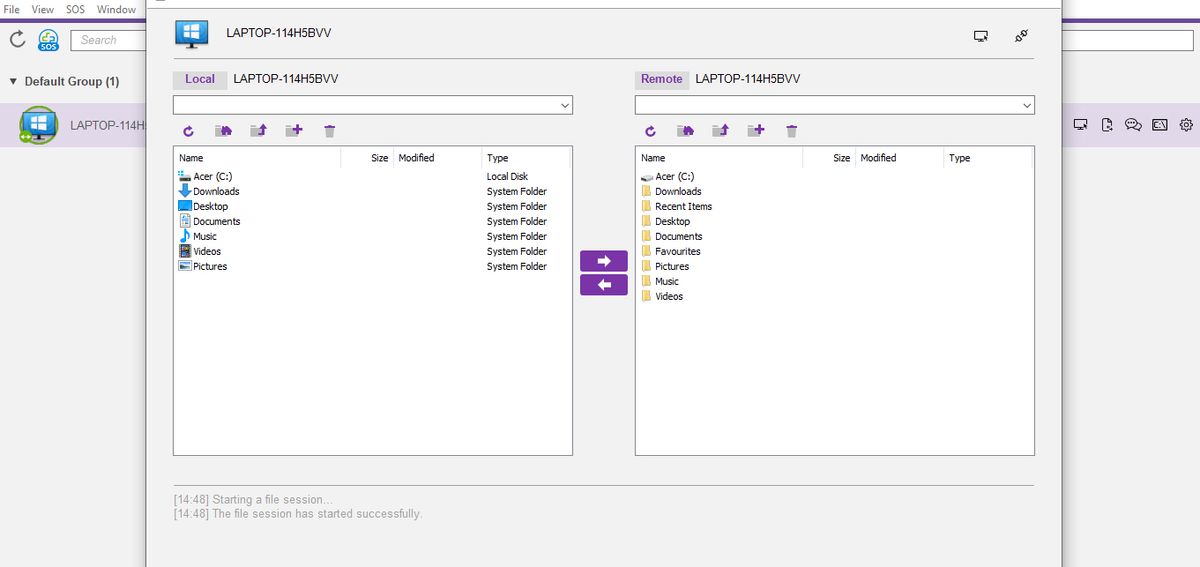Open the Window menu
This screenshot has width=1200, height=567.
tap(116, 9)
